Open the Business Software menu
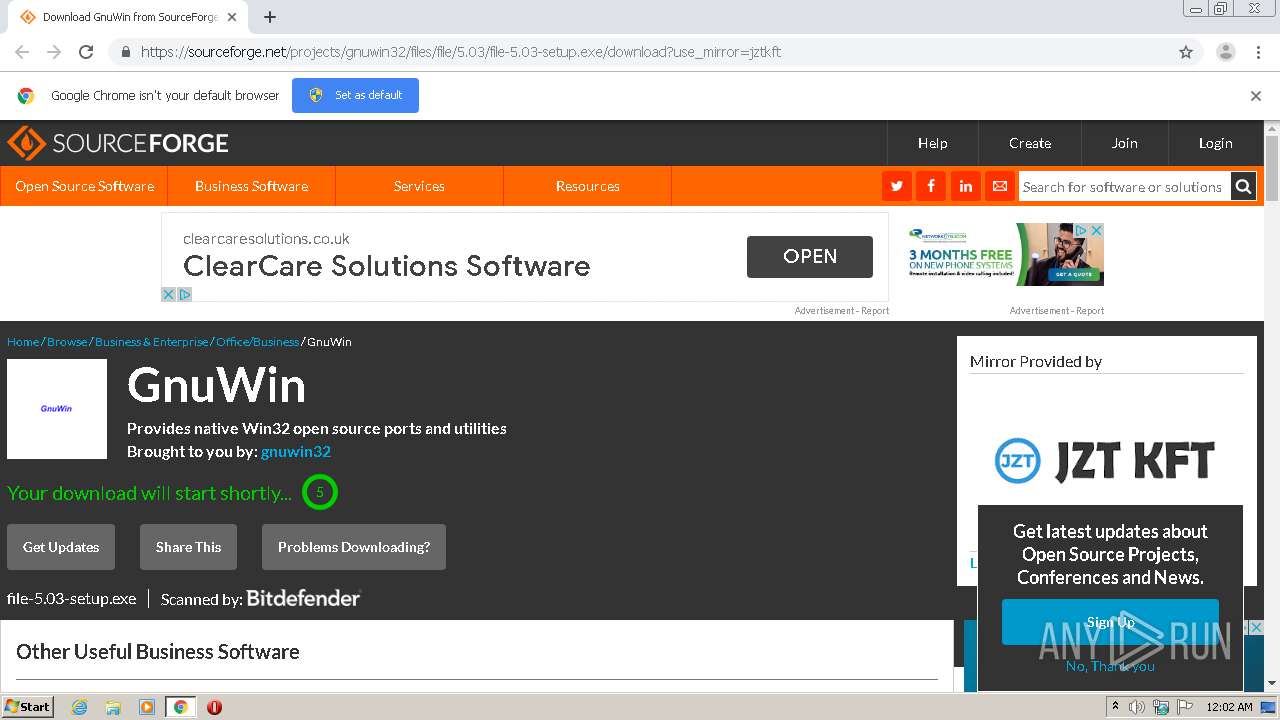1280x720 pixels. pos(251,186)
